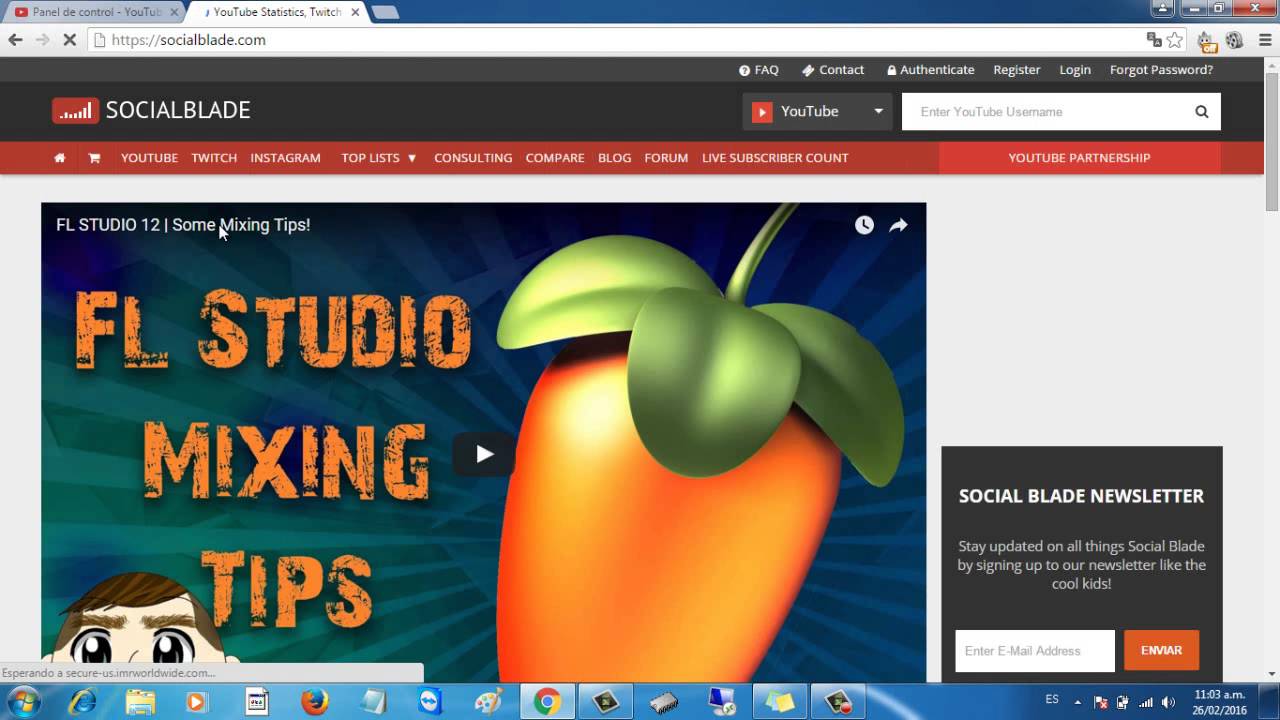Open the shopping cart icon in navbar
The width and height of the screenshot is (1280, 720).
pyautogui.click(x=94, y=158)
